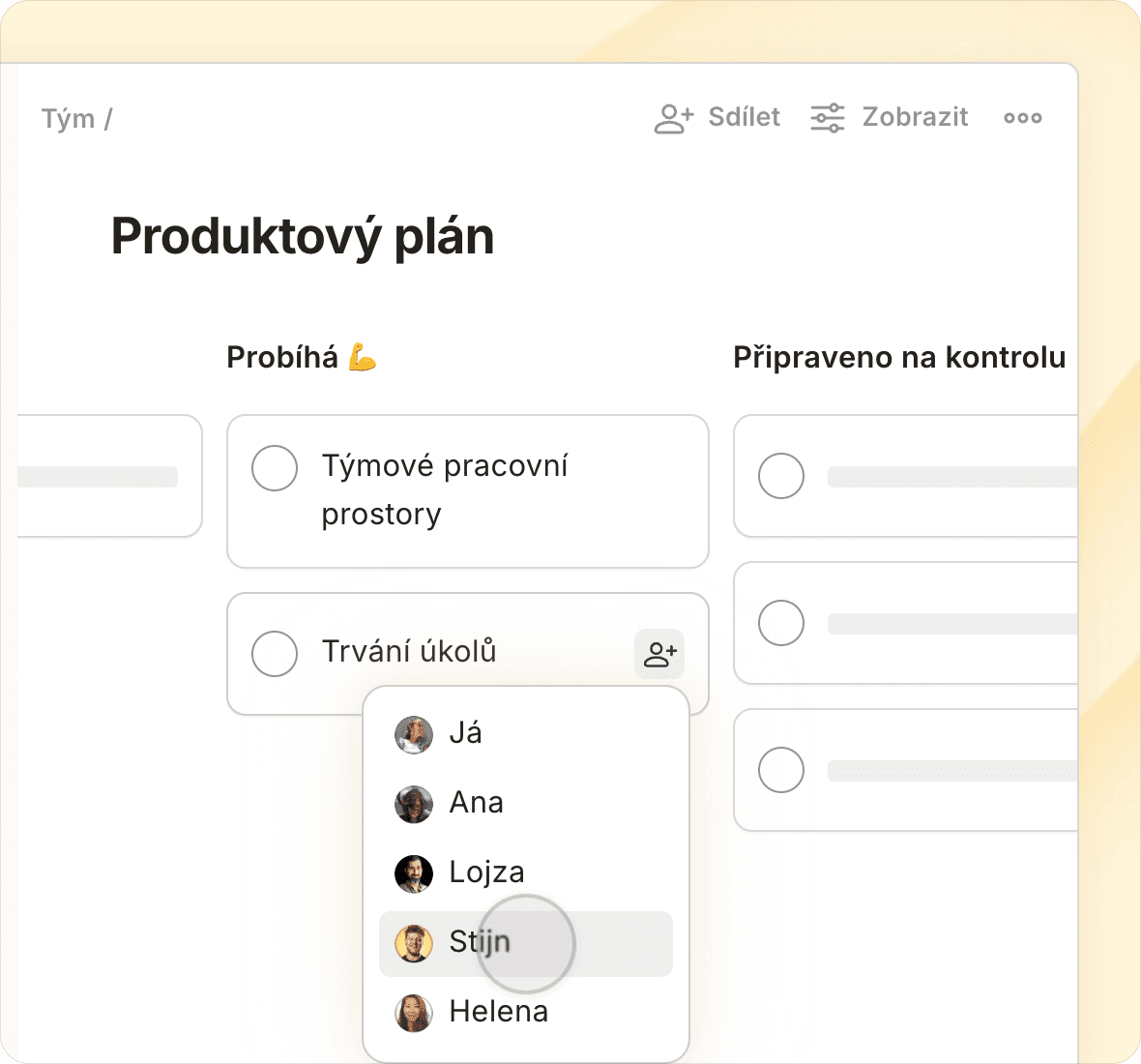The height and width of the screenshot is (1064, 1141).
Task: Go to Tým breadcrumb link
Action: [68, 119]
